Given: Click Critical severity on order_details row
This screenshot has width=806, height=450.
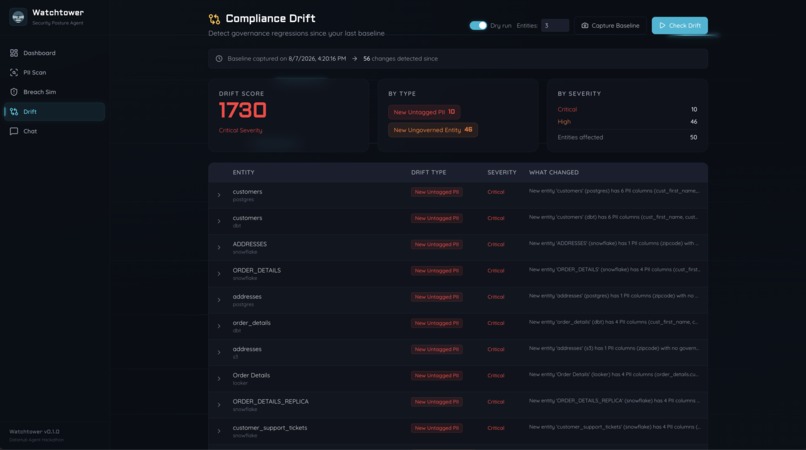Looking at the screenshot, I should tap(496, 323).
